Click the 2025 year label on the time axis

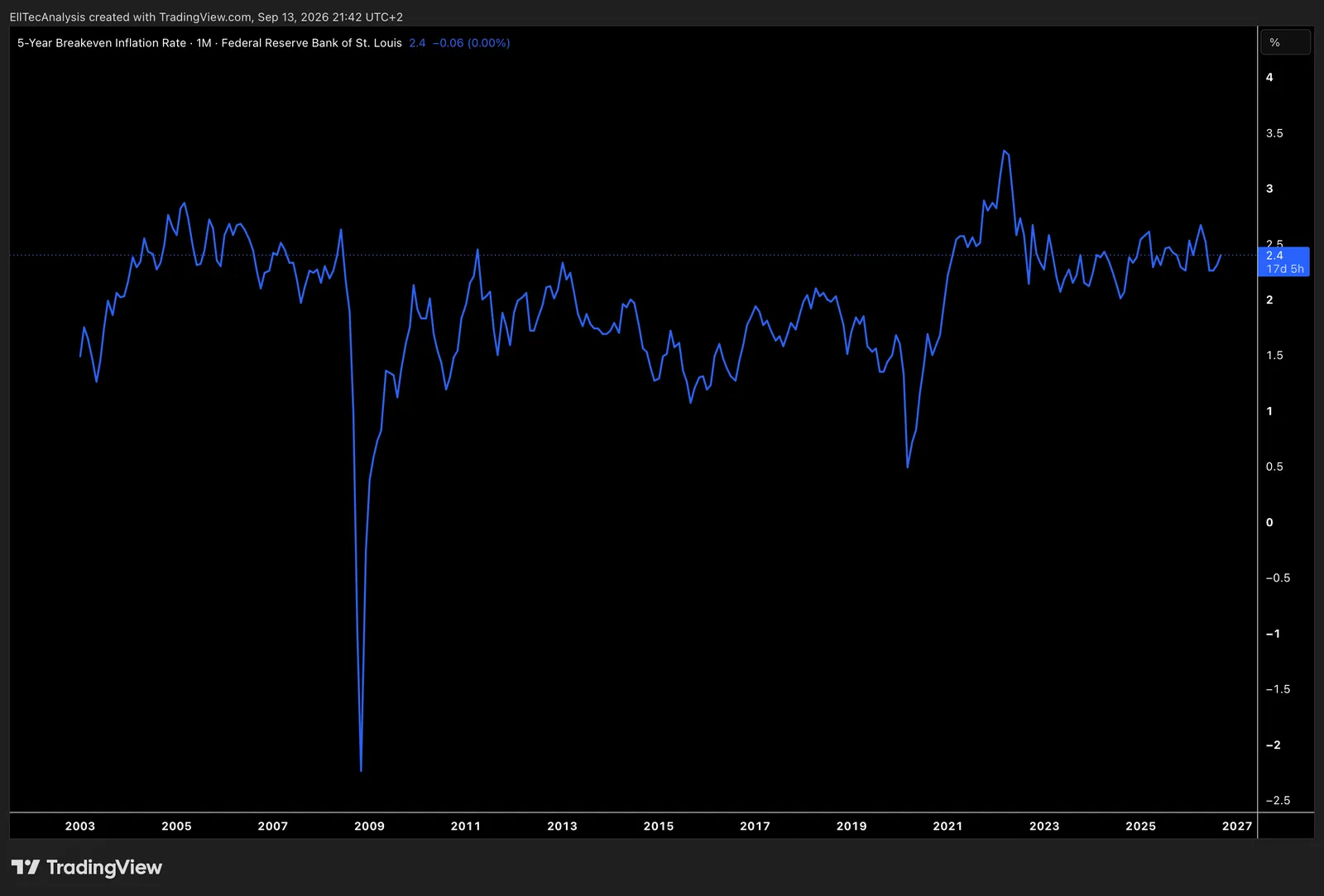(x=1140, y=826)
